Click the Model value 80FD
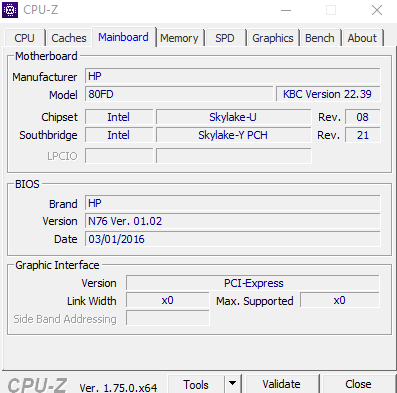The height and width of the screenshot is (393, 397). pos(179,94)
